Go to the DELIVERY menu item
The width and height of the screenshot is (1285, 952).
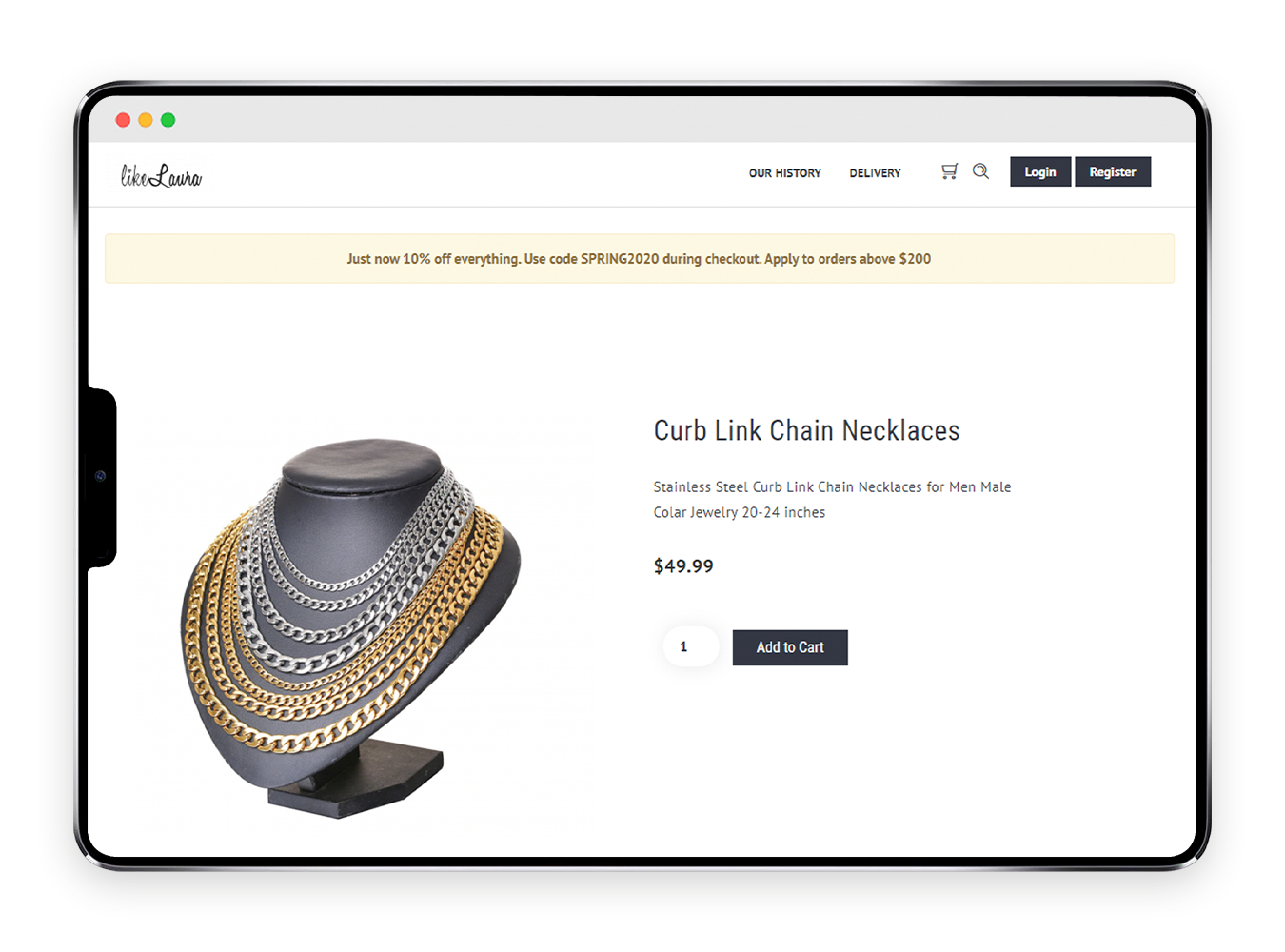tap(875, 173)
